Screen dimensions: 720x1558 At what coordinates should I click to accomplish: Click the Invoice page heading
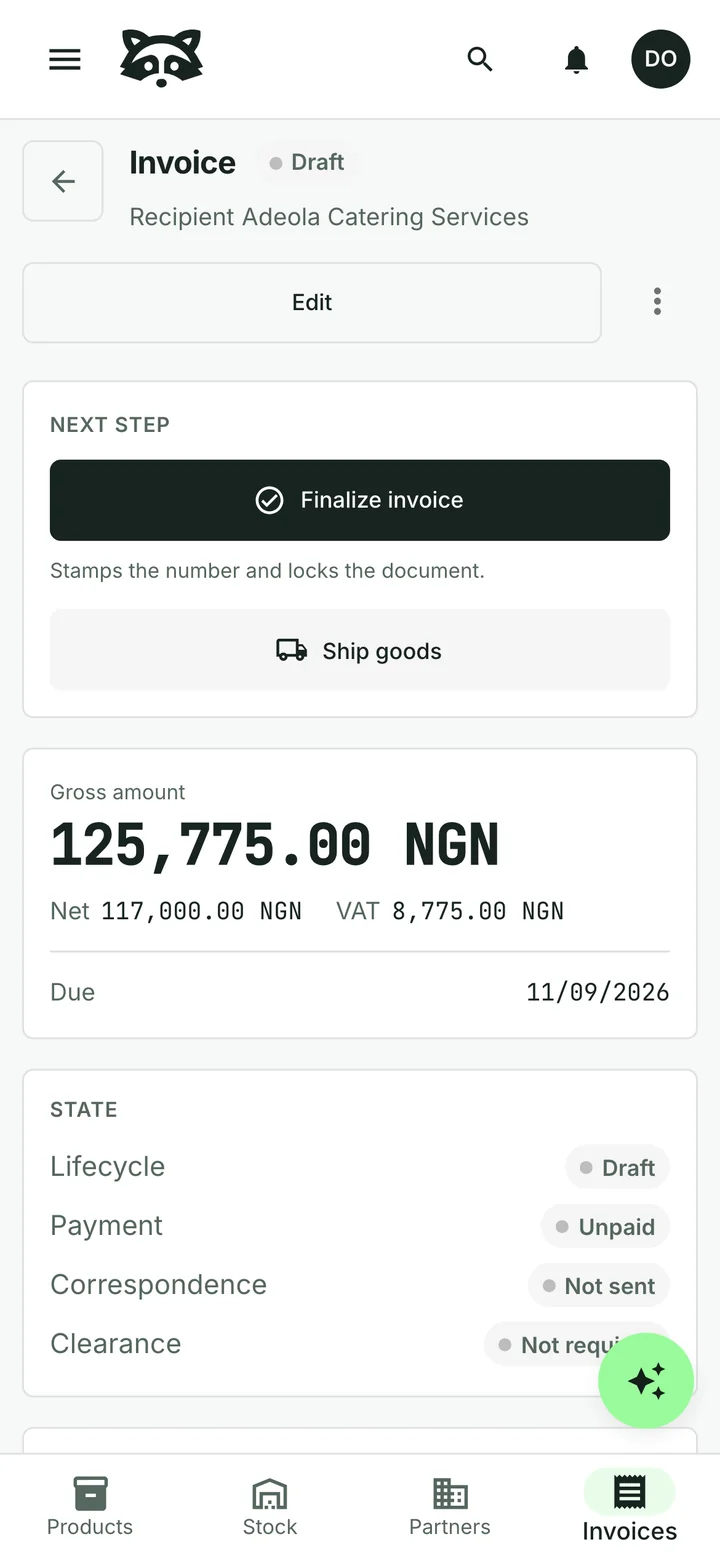pyautogui.click(x=182, y=162)
